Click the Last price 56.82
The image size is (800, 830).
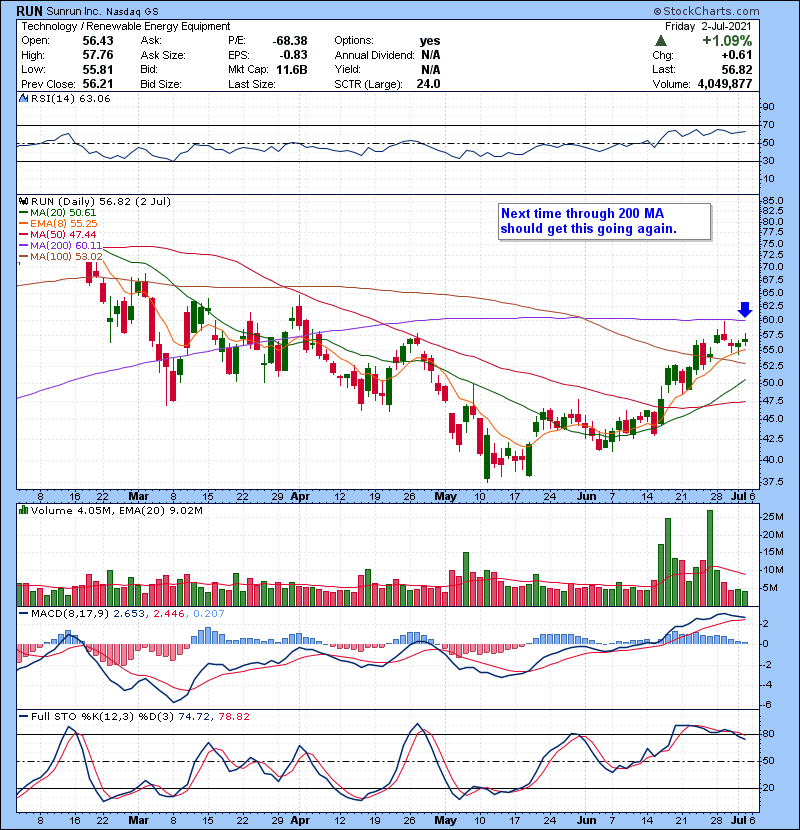coord(738,69)
